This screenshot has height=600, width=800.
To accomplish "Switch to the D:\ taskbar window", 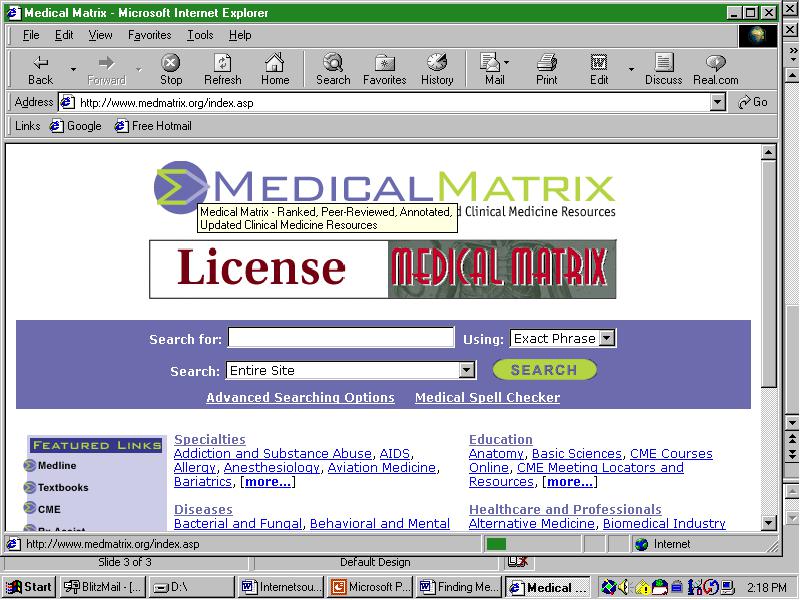I will [192, 587].
